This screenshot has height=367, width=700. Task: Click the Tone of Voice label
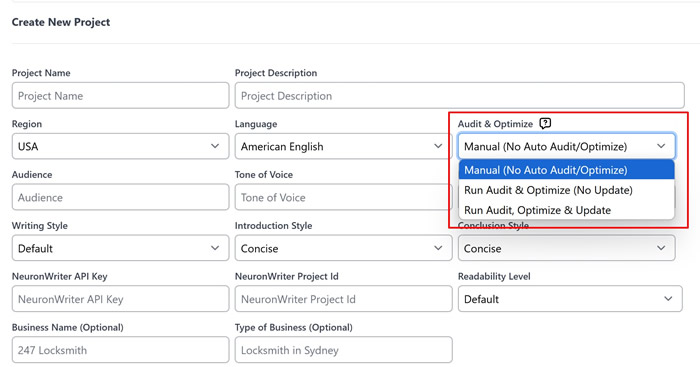click(264, 175)
